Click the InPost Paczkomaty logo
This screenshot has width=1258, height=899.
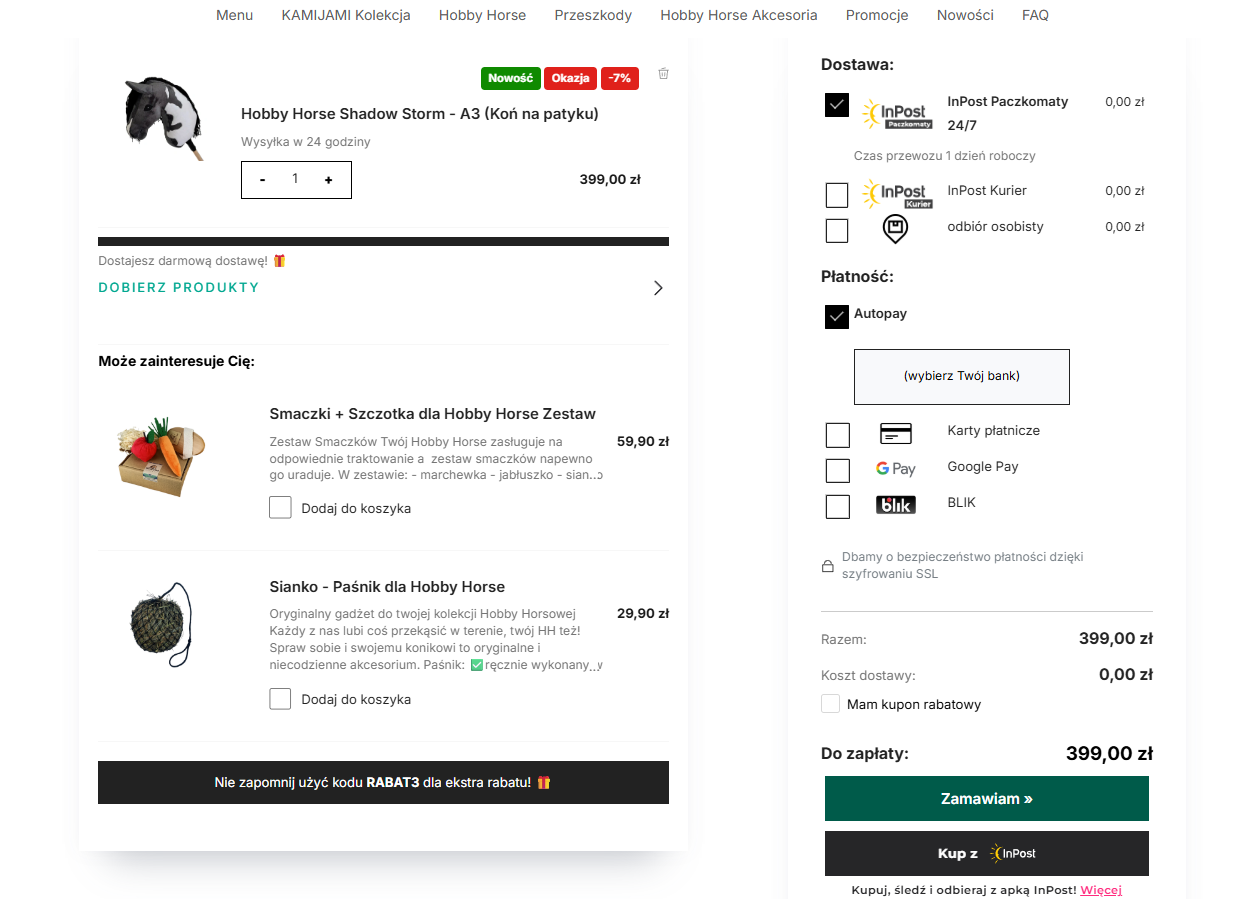pos(897,114)
